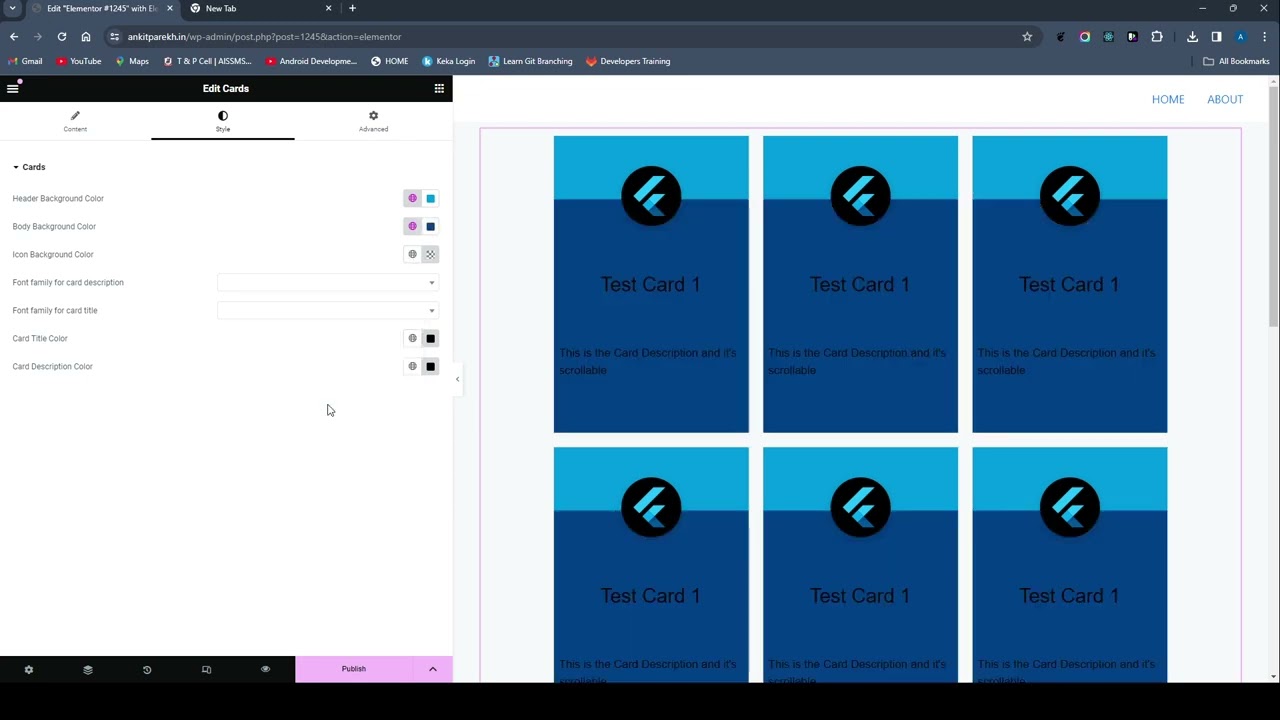Click React Developer Tools extension icon
The image size is (1280, 720).
1108,37
